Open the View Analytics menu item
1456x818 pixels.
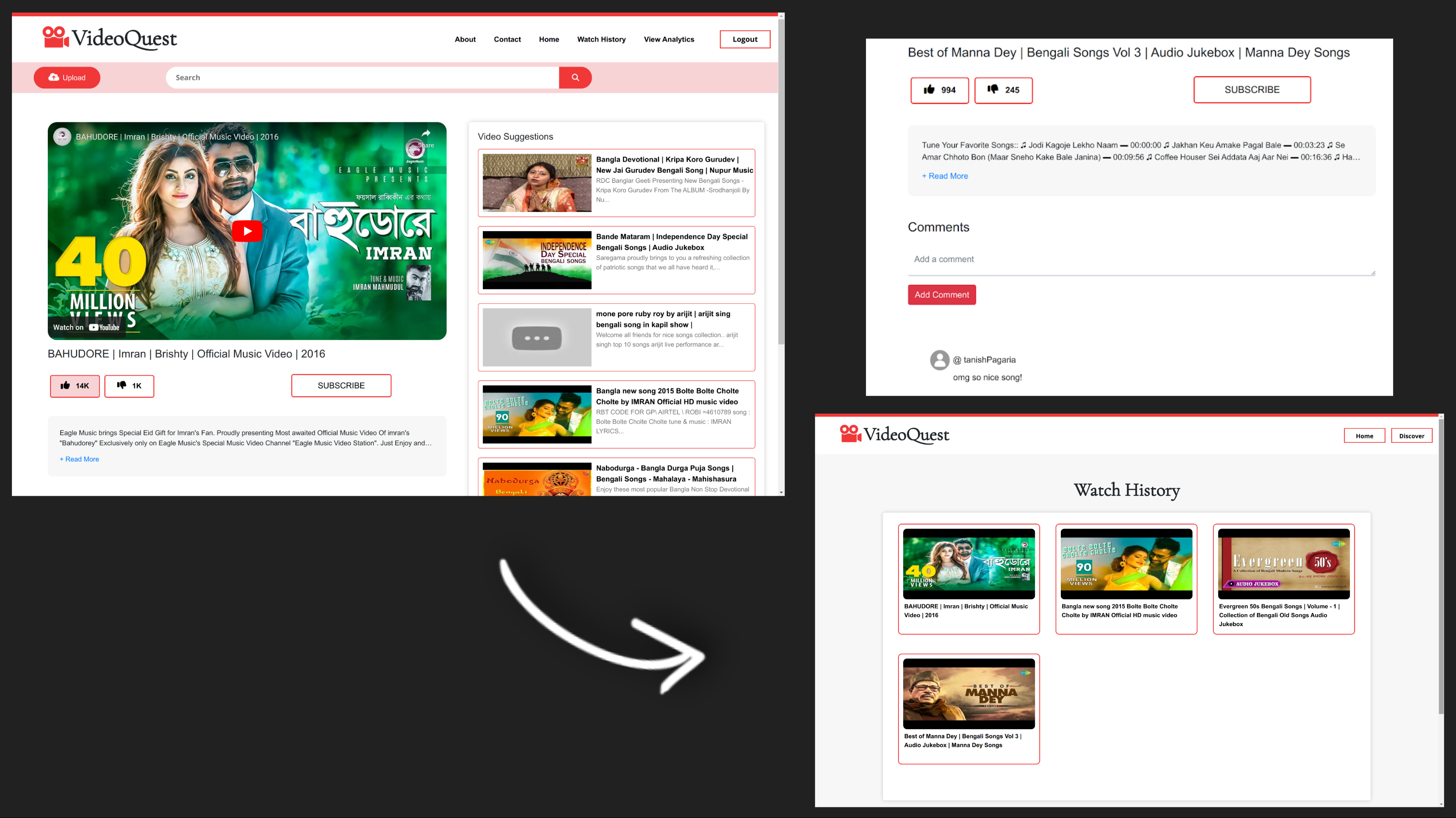[x=669, y=39]
